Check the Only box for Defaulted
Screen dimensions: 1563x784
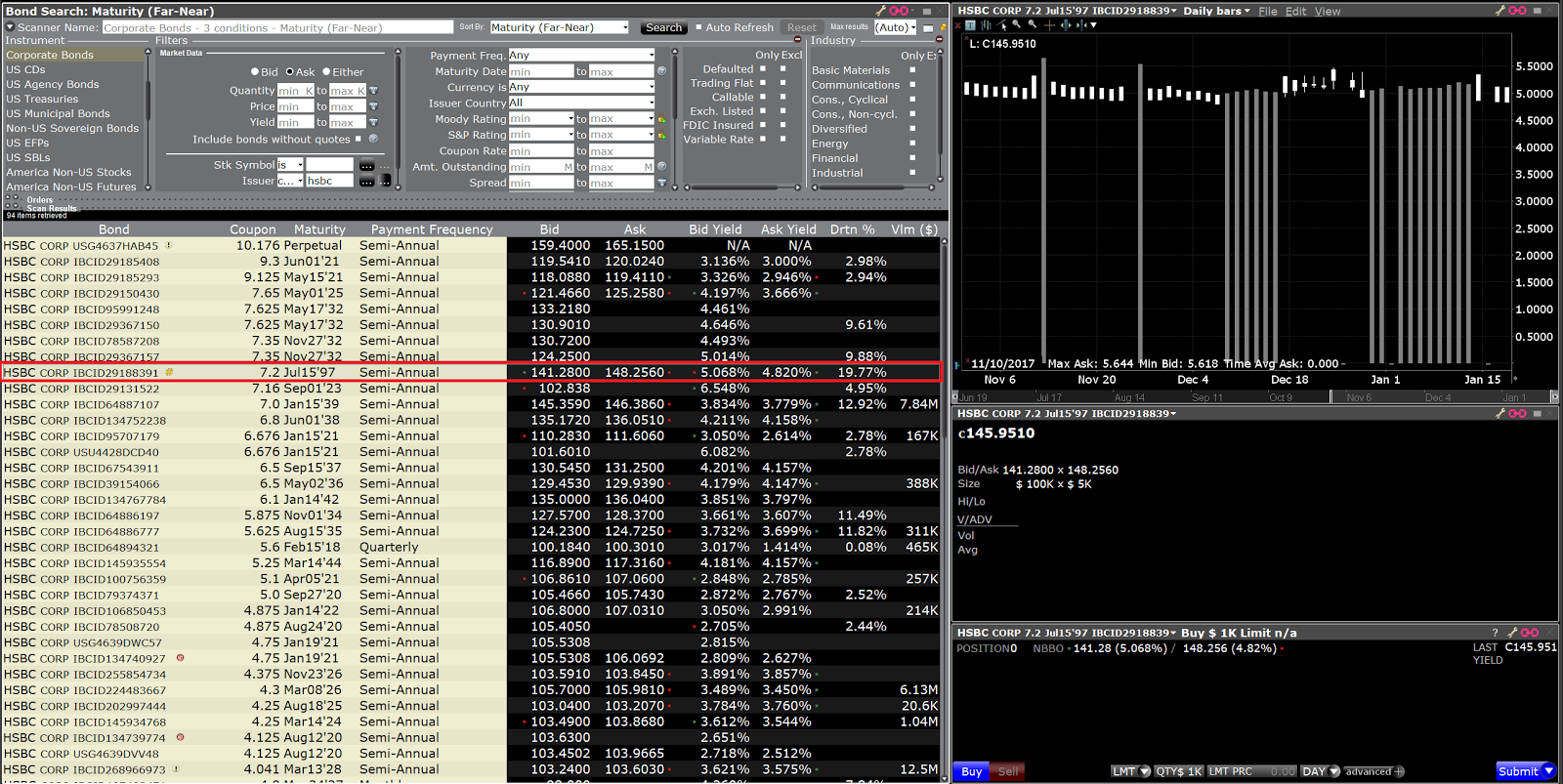[763, 68]
